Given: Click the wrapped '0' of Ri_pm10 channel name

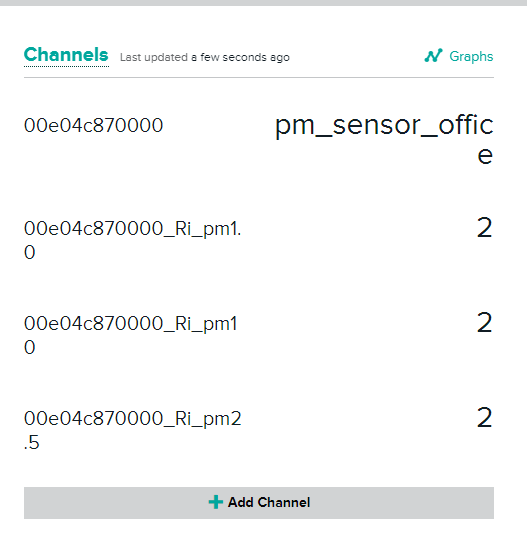Looking at the screenshot, I should coord(30,347).
